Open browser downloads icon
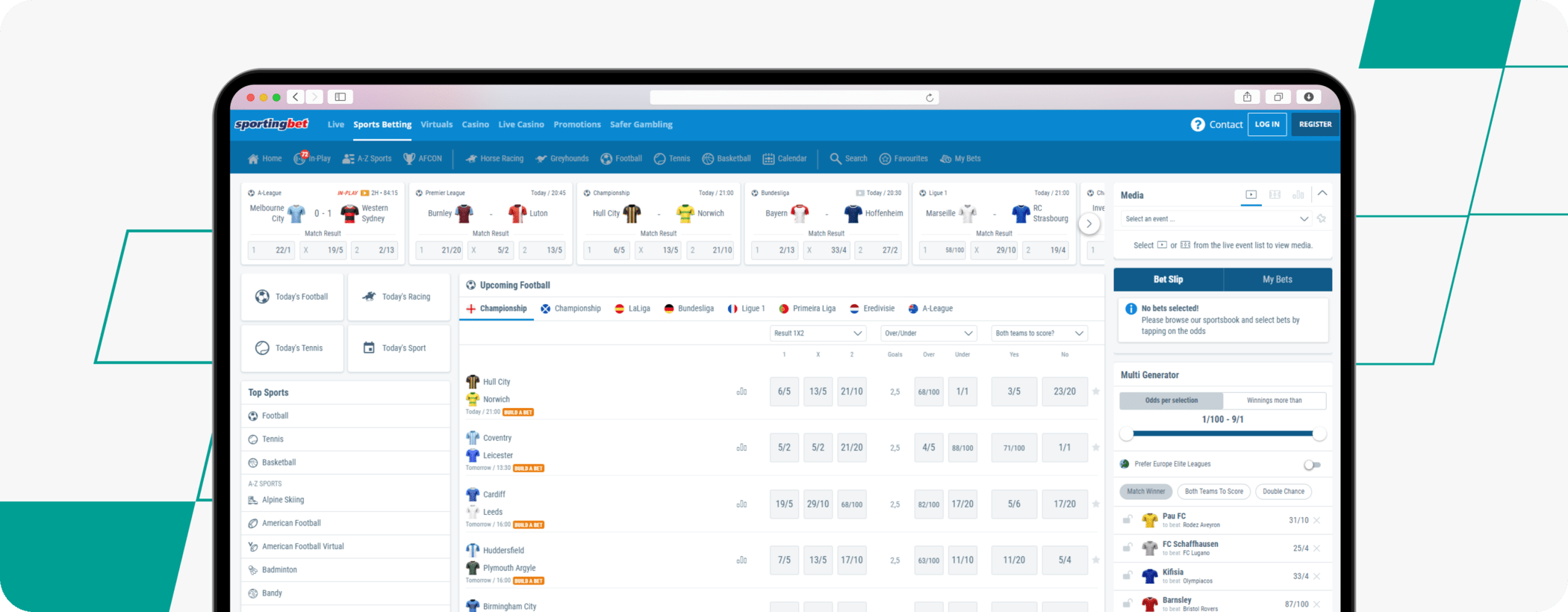Screen dimensions: 1568x612 (x=1309, y=97)
